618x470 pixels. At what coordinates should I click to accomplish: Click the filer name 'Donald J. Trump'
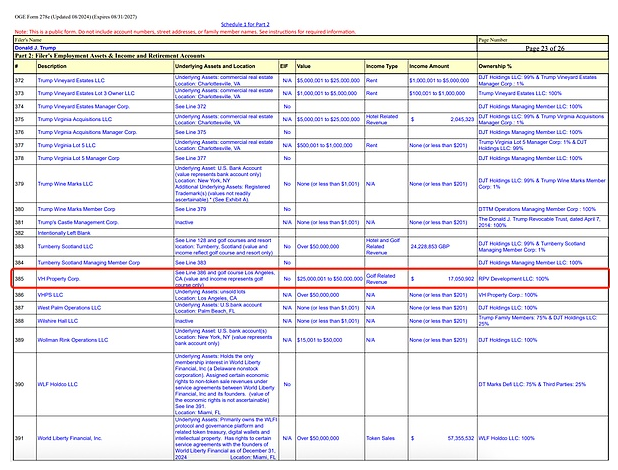tap(35, 48)
